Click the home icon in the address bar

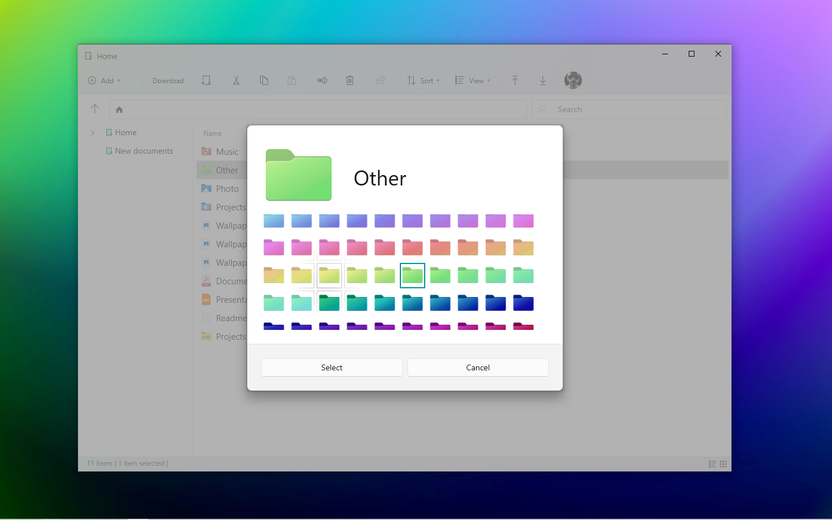[x=119, y=110]
